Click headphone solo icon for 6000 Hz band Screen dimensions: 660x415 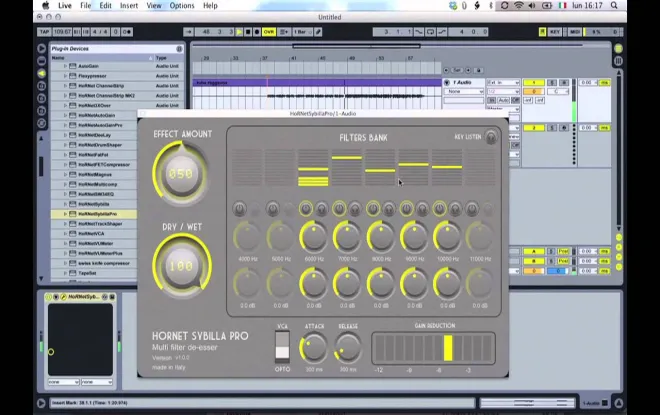pyautogui.click(x=322, y=209)
